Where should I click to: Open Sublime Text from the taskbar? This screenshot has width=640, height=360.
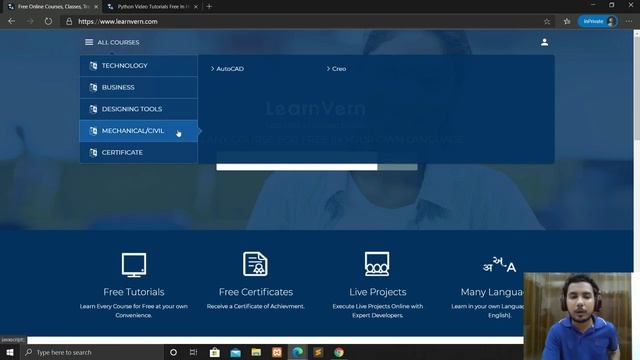click(x=318, y=352)
